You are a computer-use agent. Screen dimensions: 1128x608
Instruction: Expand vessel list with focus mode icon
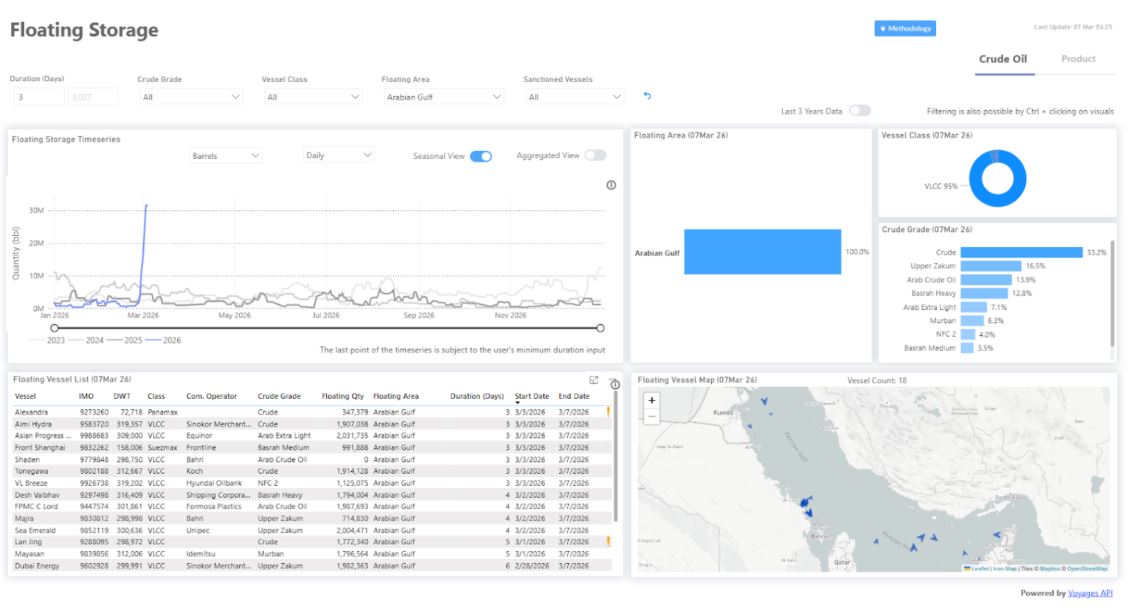tap(594, 380)
